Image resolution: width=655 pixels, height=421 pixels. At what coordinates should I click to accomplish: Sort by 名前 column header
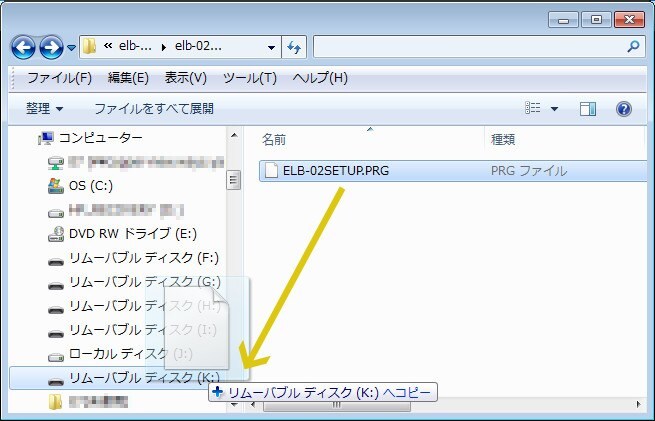[x=274, y=139]
